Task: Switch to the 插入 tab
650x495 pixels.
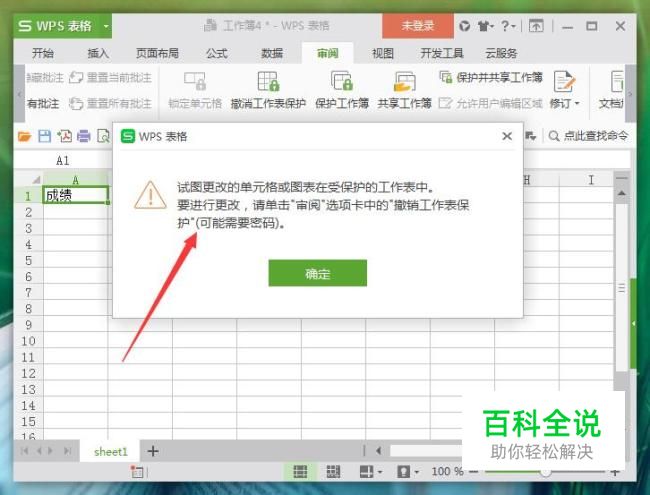Action: tap(98, 53)
